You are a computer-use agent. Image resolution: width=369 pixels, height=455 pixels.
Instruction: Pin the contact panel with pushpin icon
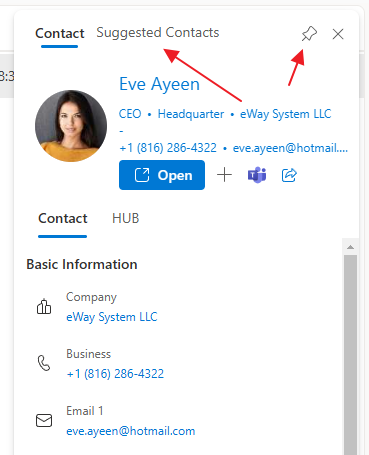tap(309, 34)
